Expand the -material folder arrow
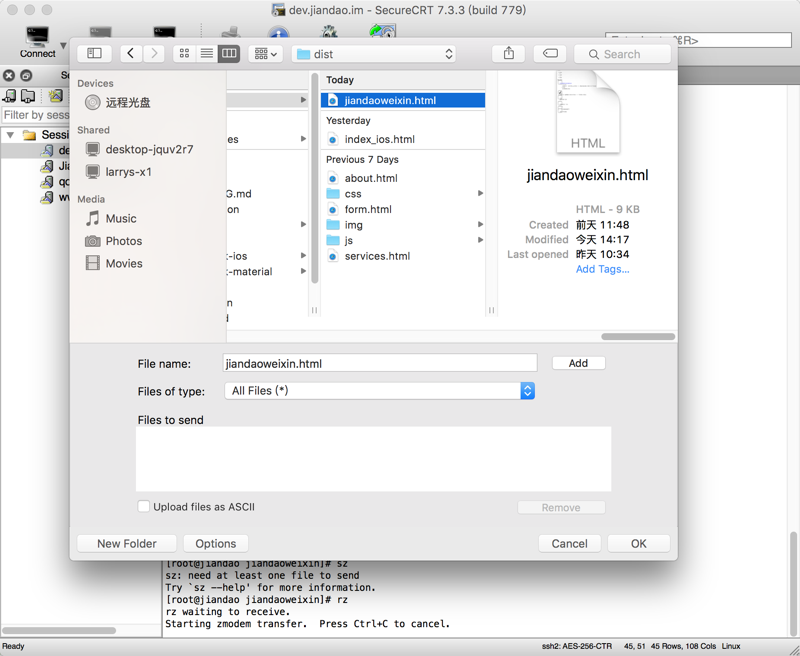The height and width of the screenshot is (656, 800). [x=303, y=271]
